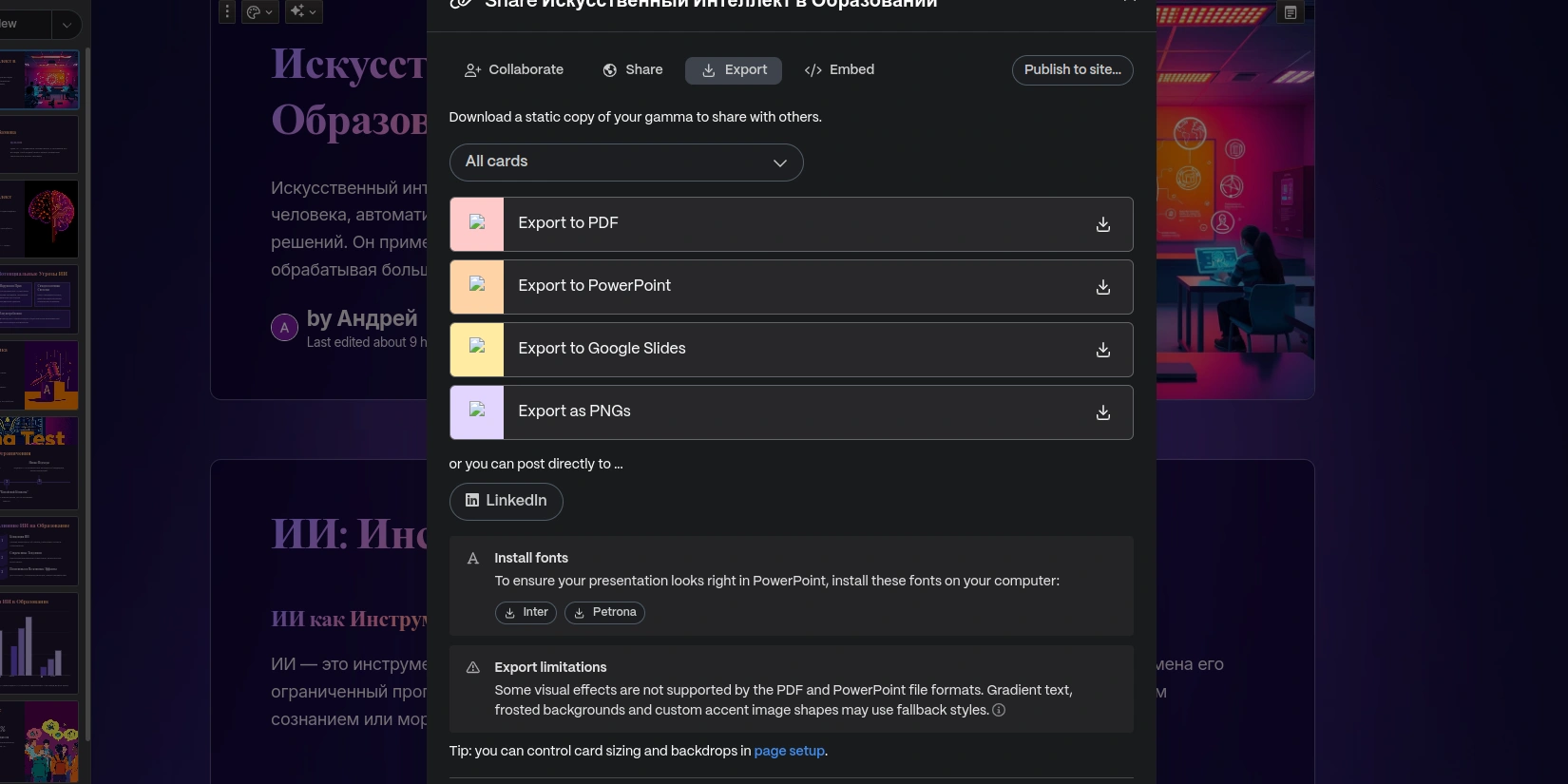
Task: Switch to the Share tab
Action: (x=633, y=70)
